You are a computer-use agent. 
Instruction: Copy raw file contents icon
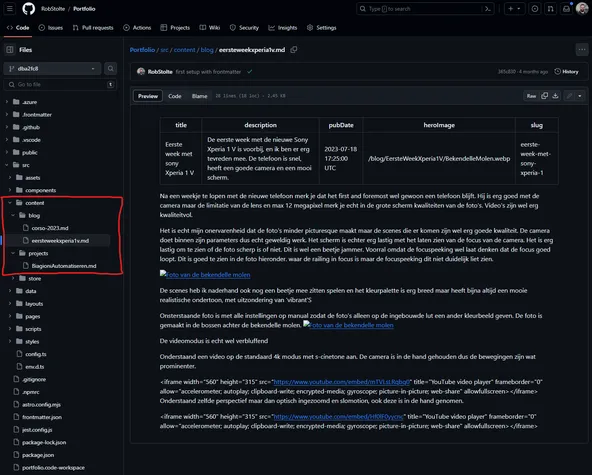click(x=544, y=96)
